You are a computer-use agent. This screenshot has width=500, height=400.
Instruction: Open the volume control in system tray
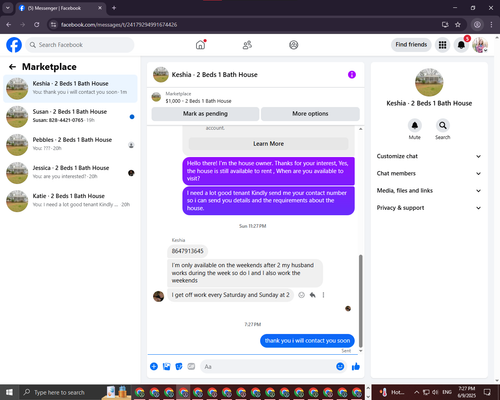pyautogui.click(x=435, y=392)
